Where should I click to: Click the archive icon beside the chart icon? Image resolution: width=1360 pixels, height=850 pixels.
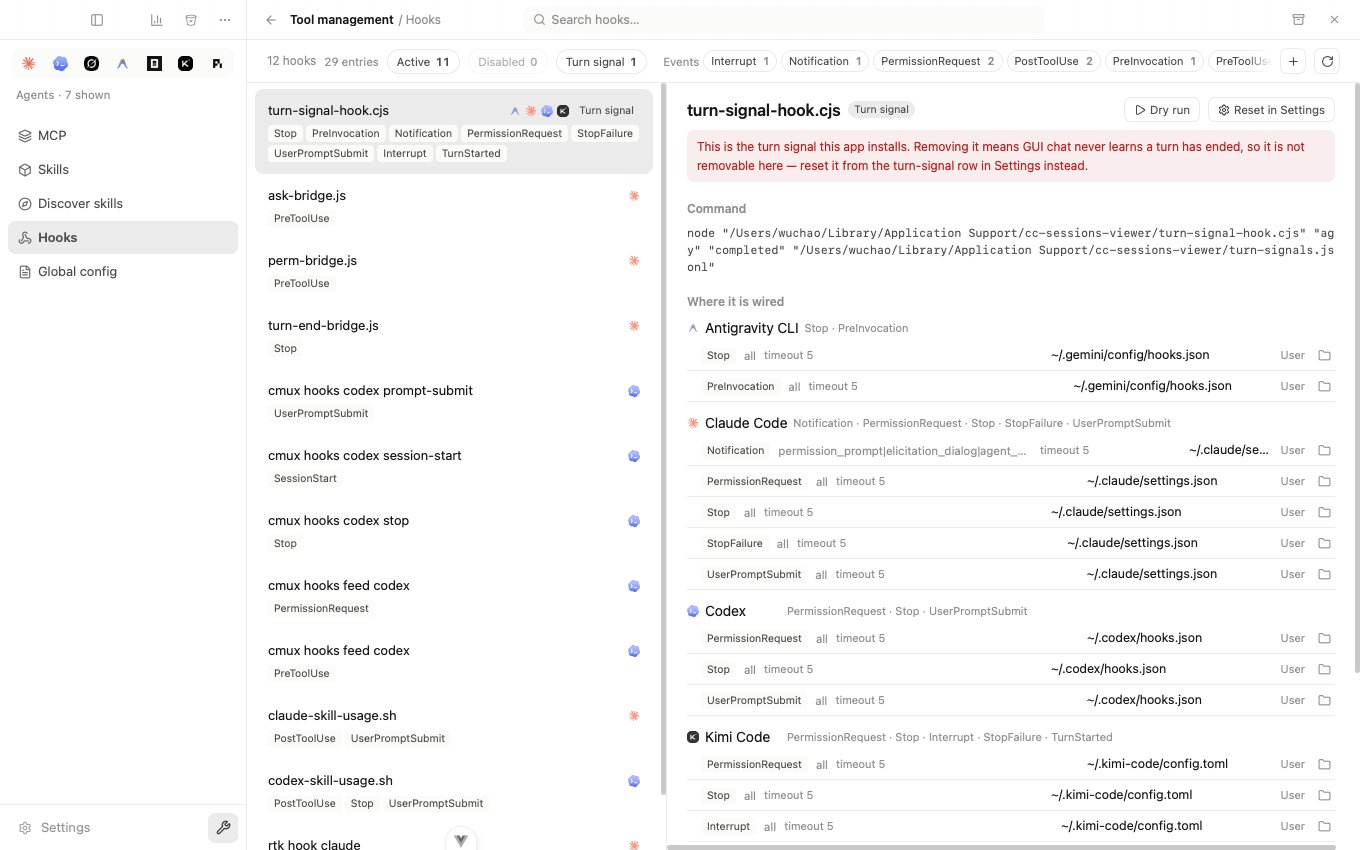pos(191,20)
